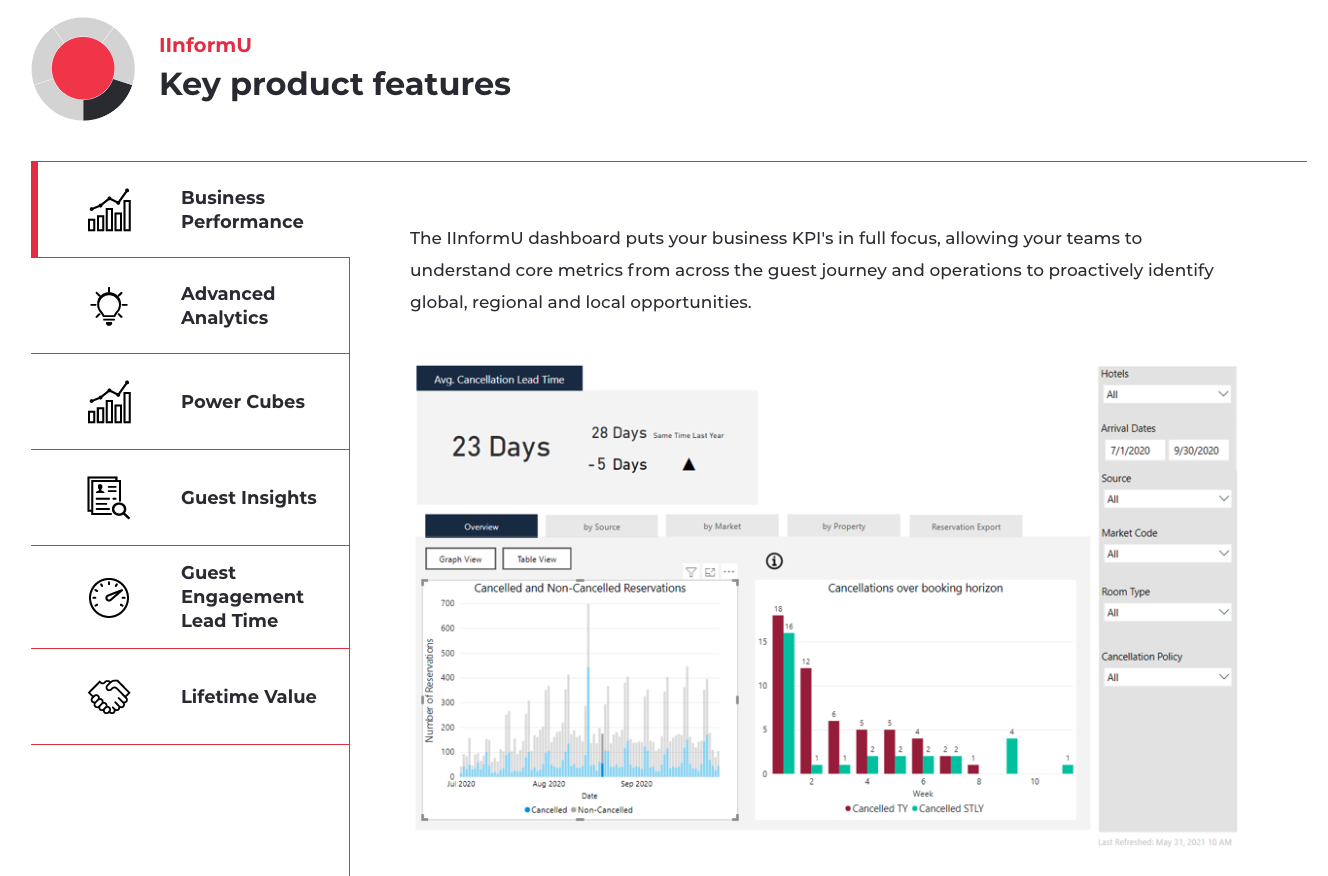Open the Lifetime Value tab
Screen dimensions: 1328x876
pyautogui.click(x=190, y=697)
